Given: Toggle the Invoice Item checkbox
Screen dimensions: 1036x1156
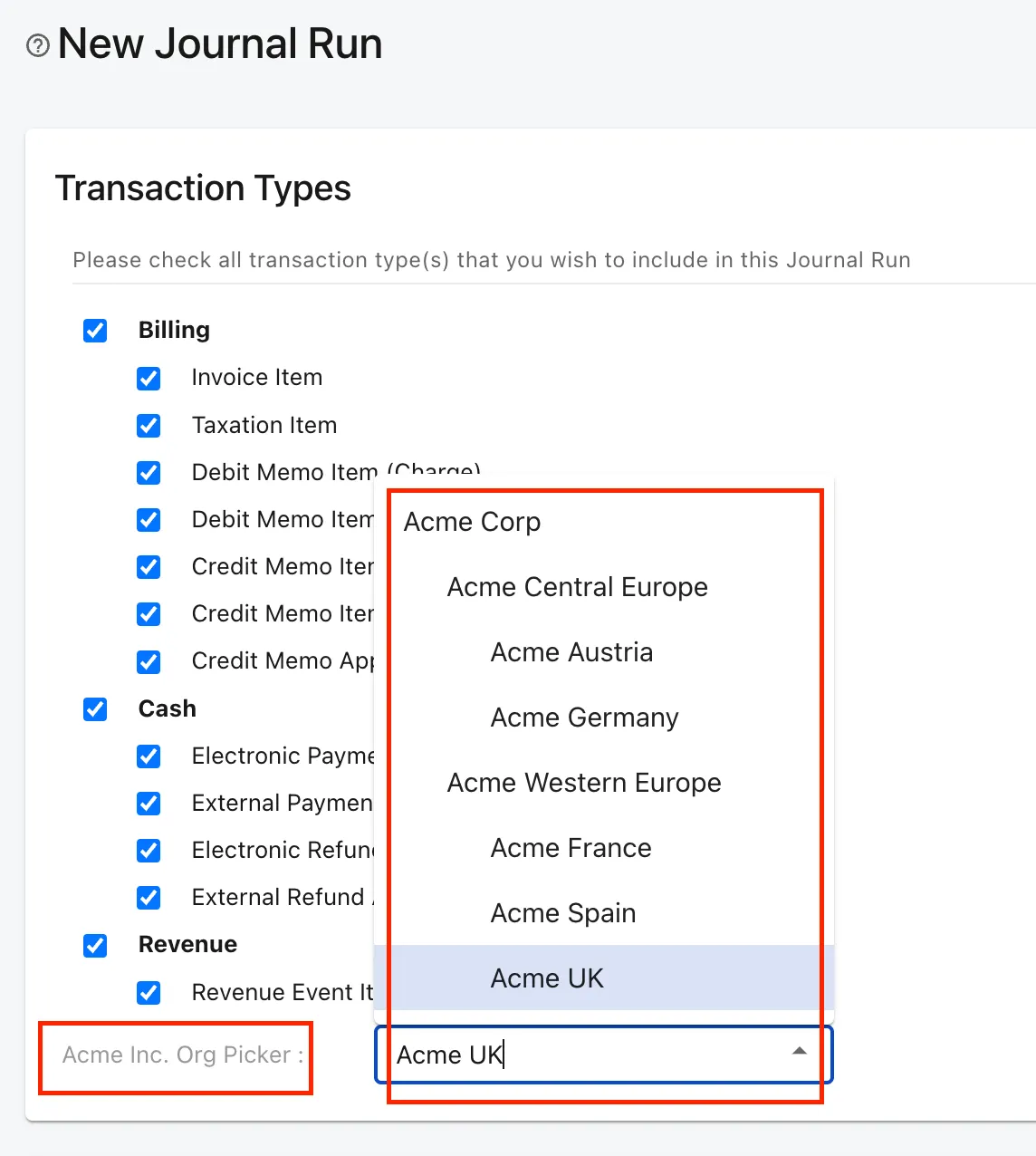Looking at the screenshot, I should pyautogui.click(x=149, y=378).
